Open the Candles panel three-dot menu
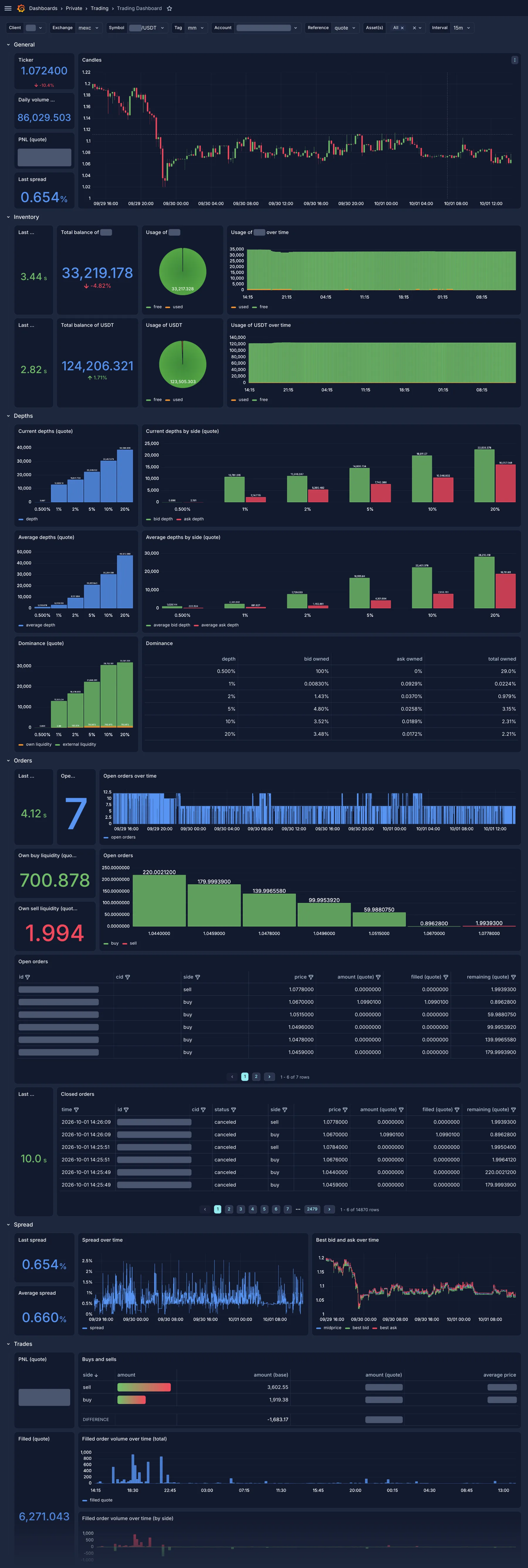The height and width of the screenshot is (1568, 528). click(515, 60)
